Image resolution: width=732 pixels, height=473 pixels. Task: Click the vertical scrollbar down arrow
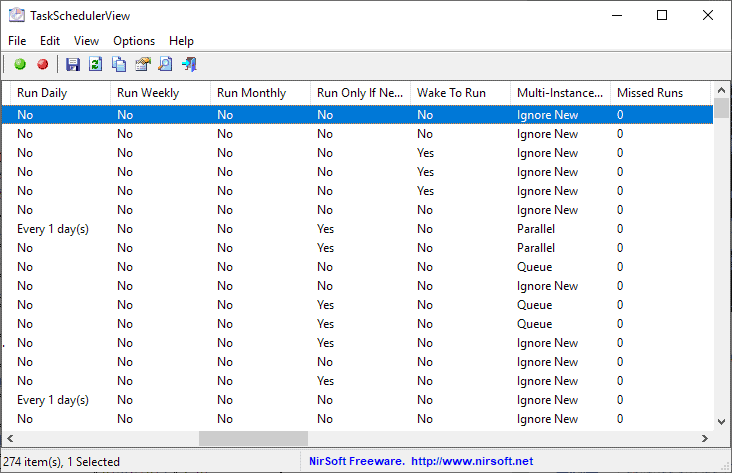pos(721,422)
